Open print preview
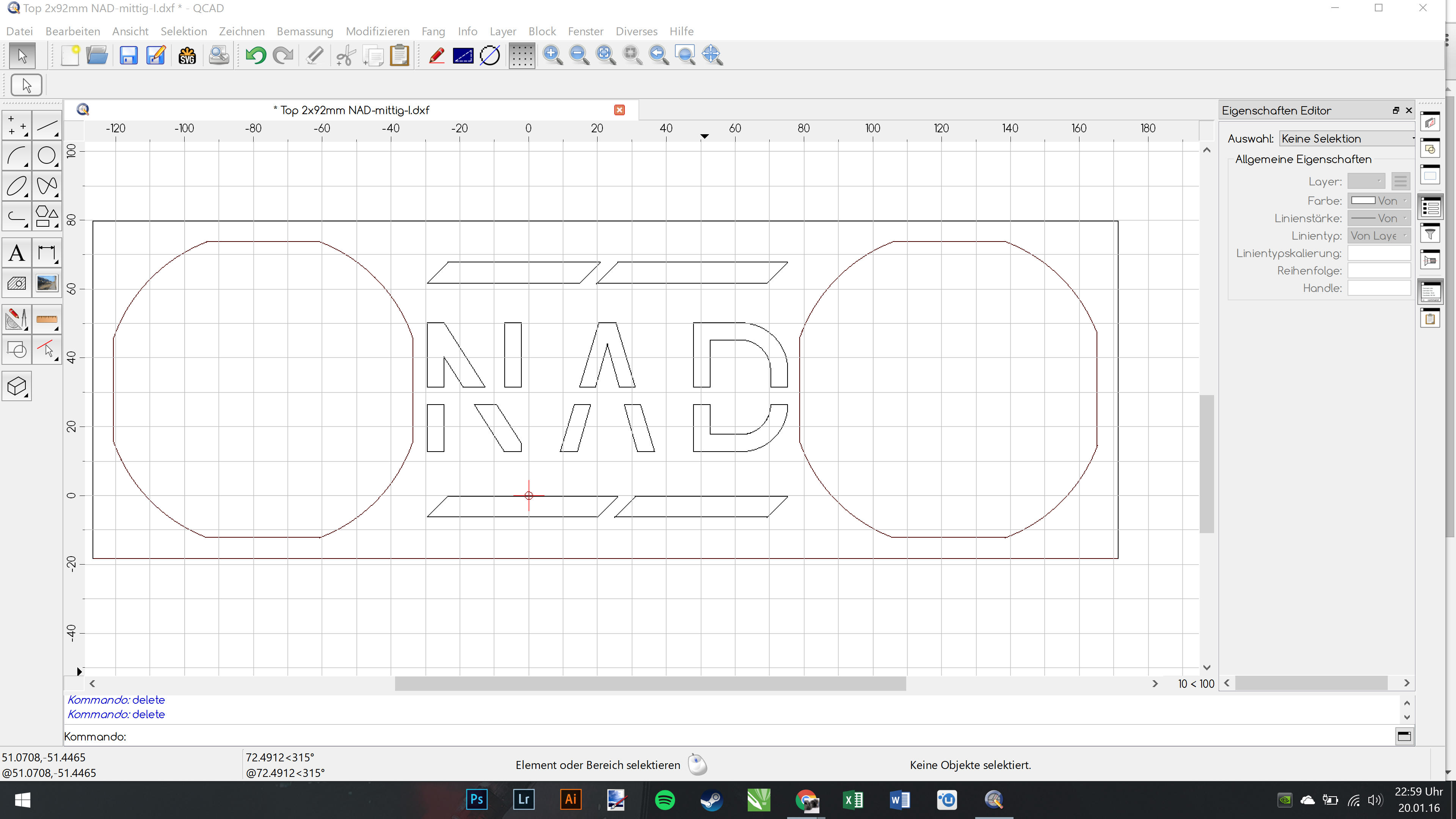Image resolution: width=1456 pixels, height=819 pixels. click(x=219, y=55)
